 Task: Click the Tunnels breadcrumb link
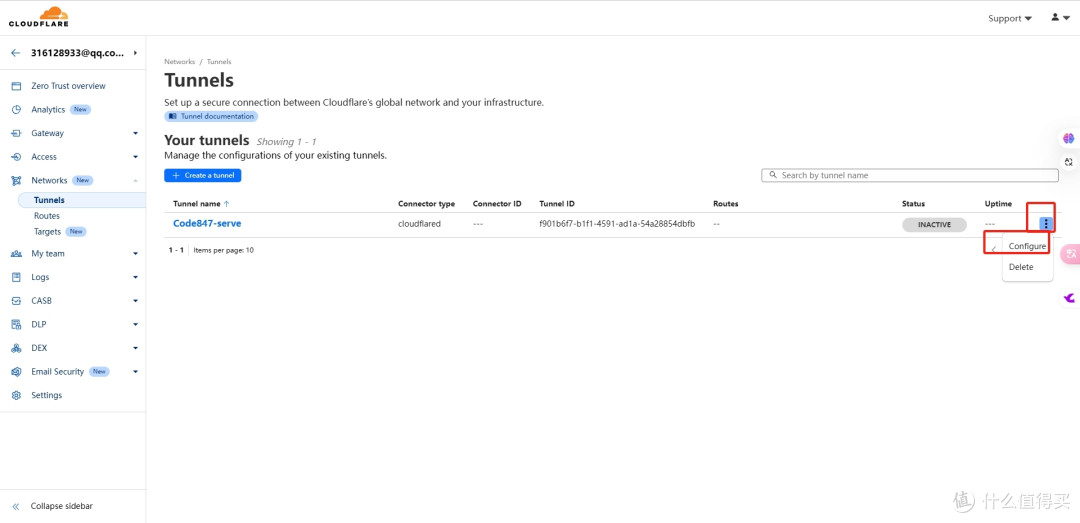click(x=219, y=62)
